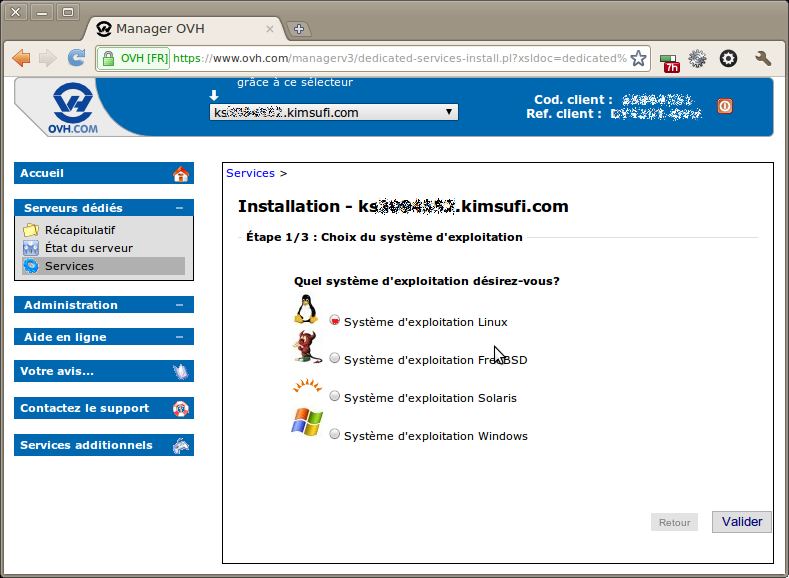The image size is (789, 578).
Task: Open Services additionnels menu
Action: (104, 446)
